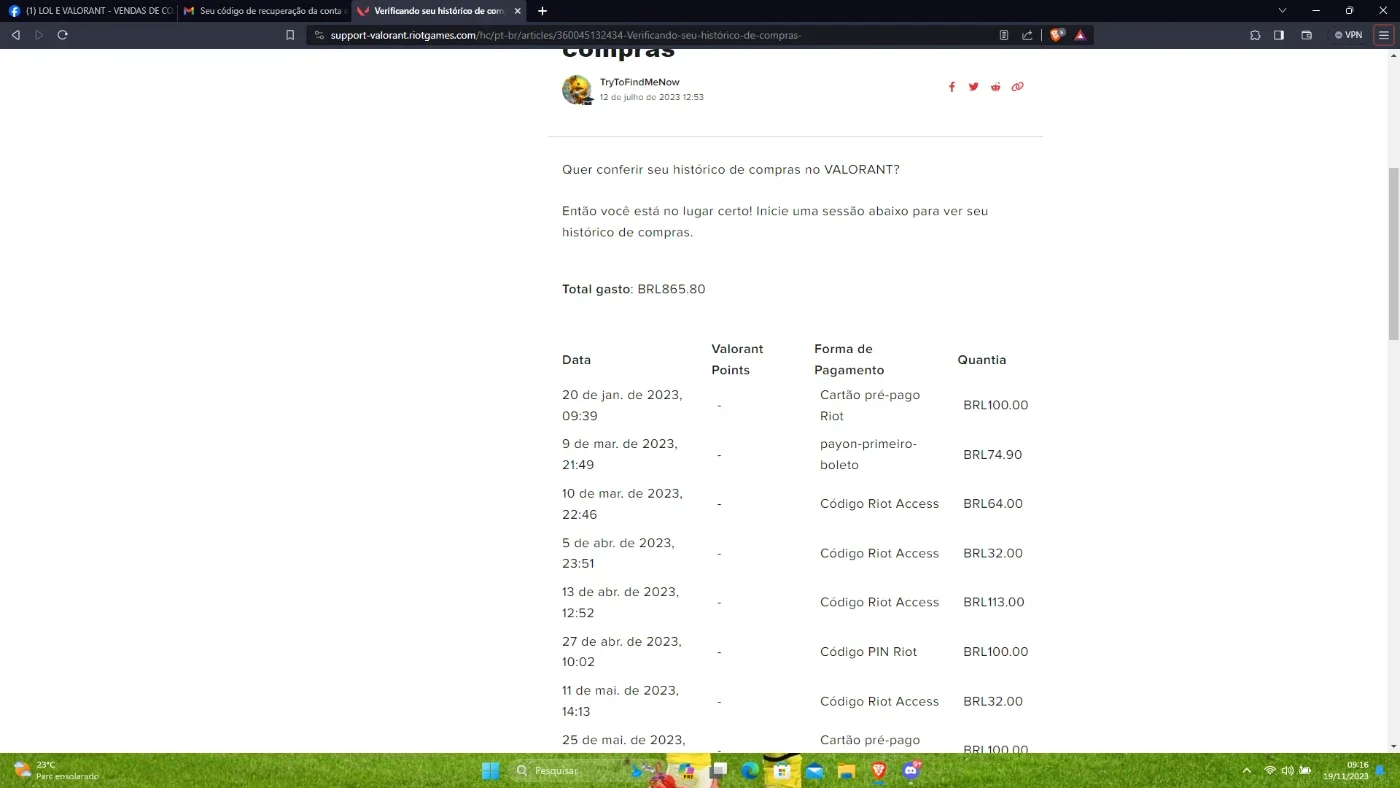Open the volume speaker tray icon
This screenshot has height=788, width=1400.
[1287, 771]
